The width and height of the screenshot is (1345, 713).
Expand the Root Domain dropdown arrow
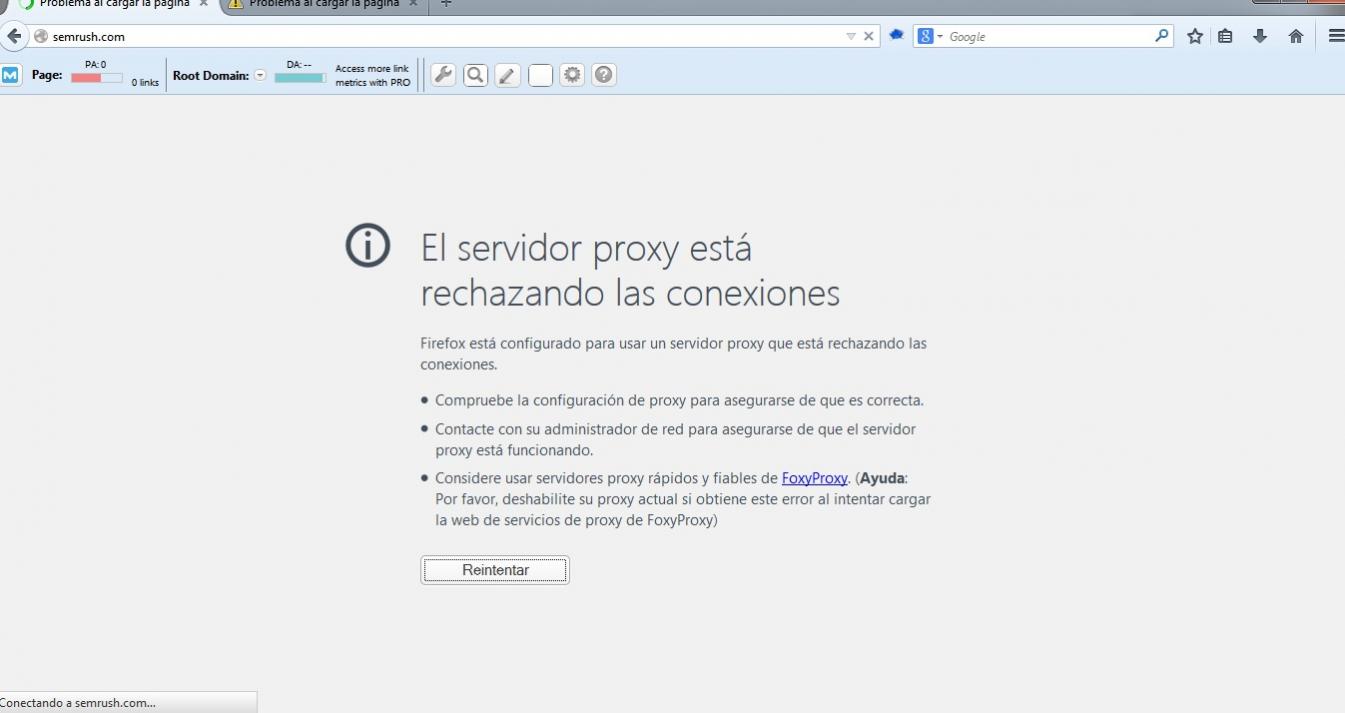260,75
